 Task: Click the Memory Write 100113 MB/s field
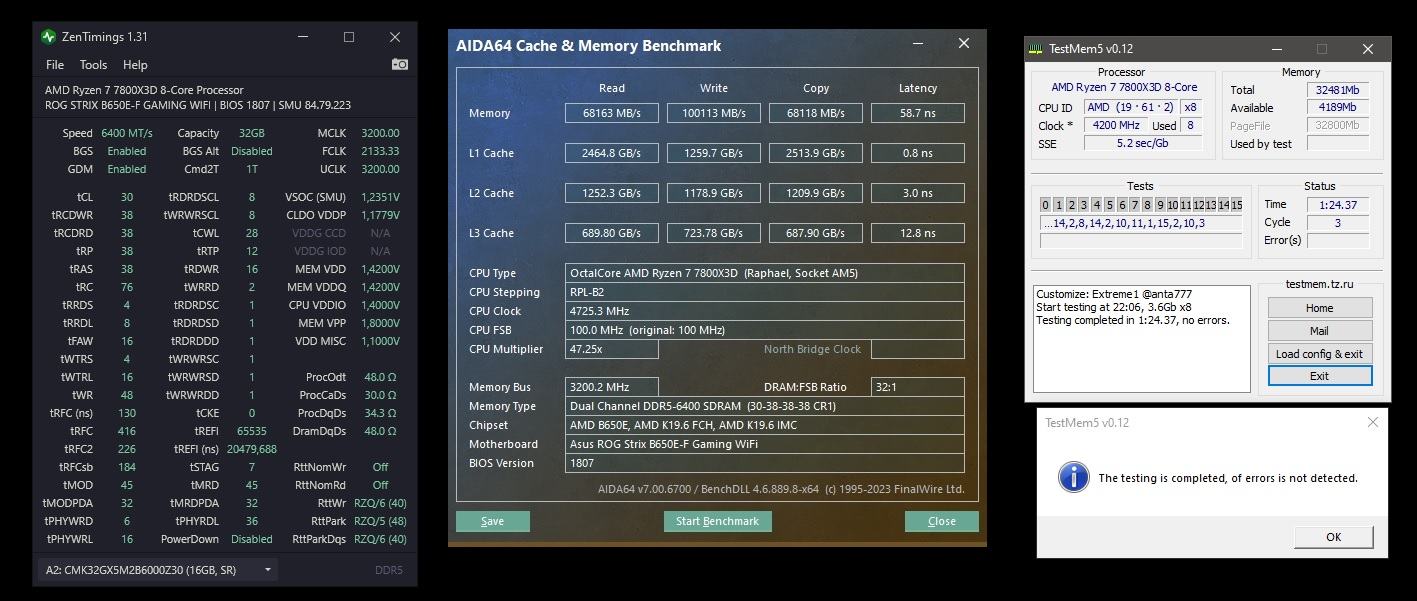tap(713, 113)
